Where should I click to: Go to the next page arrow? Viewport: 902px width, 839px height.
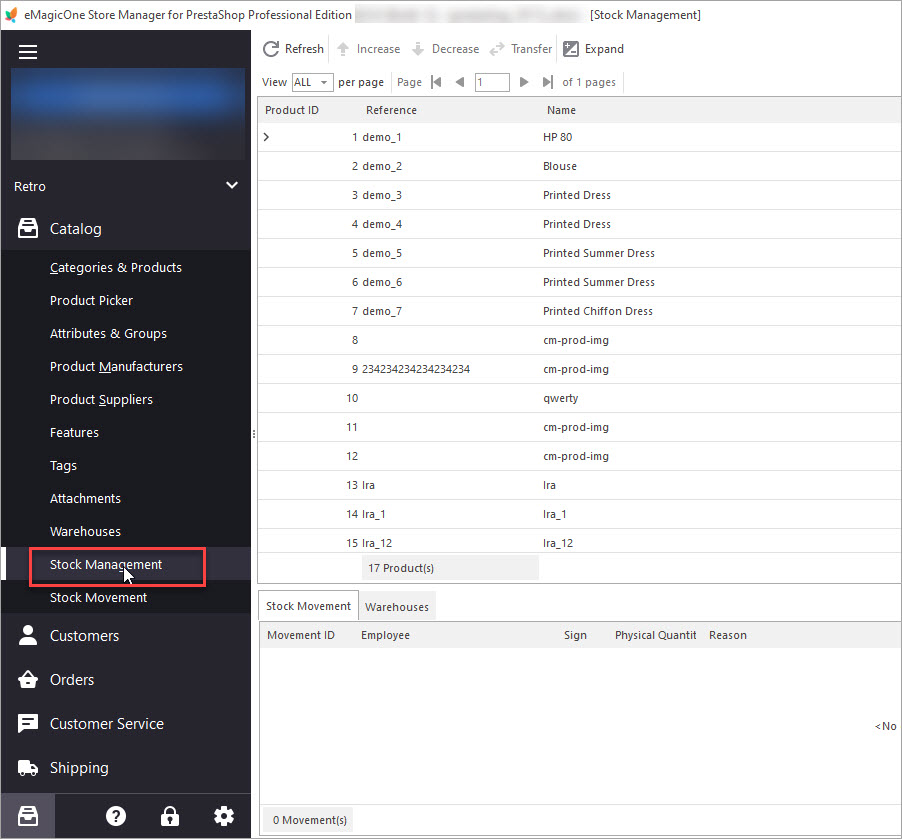(x=523, y=82)
